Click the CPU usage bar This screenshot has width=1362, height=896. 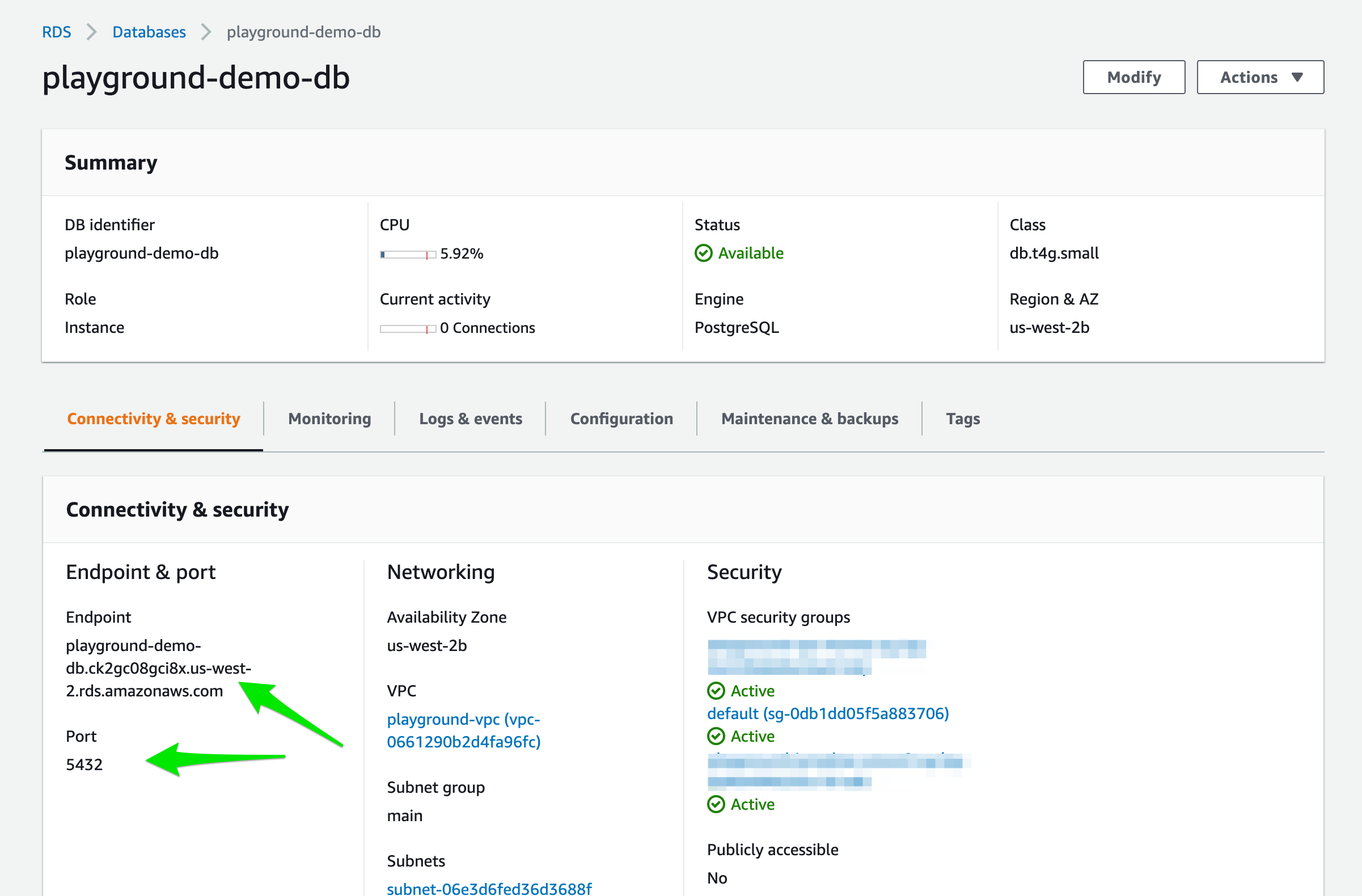point(408,254)
